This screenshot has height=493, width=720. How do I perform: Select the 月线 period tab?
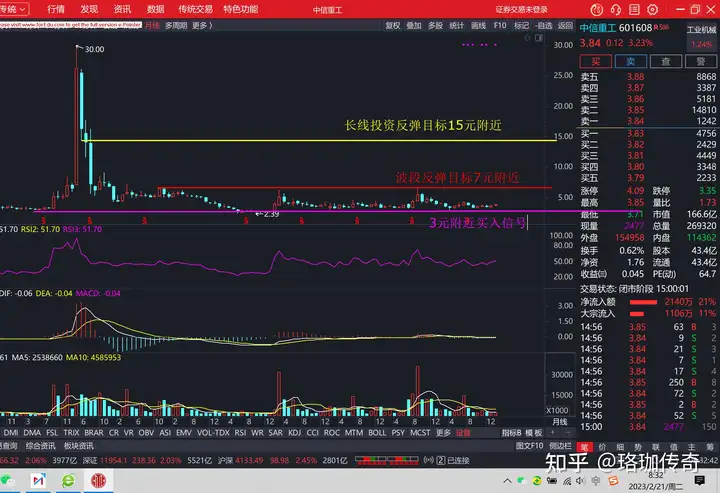pos(152,25)
